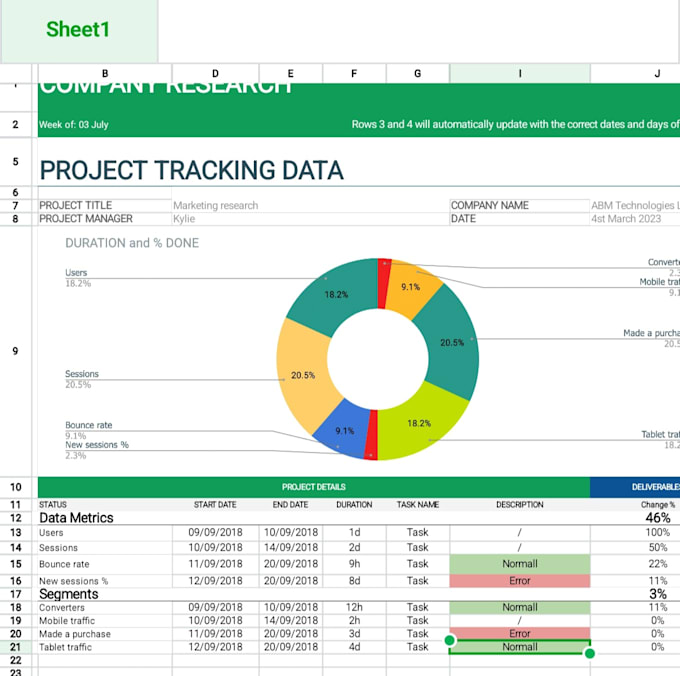The height and width of the screenshot is (676, 680).
Task: Select the red Error cell in row 16
Action: 520,581
